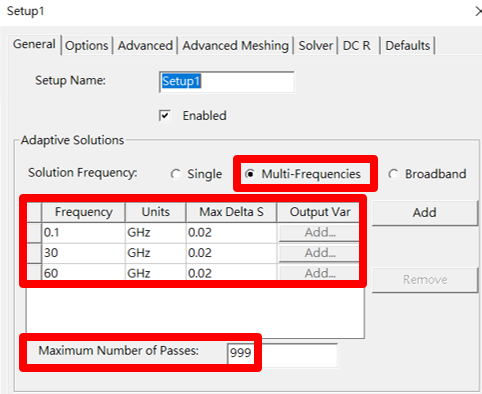Open the DC R tab
The width and height of the screenshot is (482, 394).
click(358, 46)
